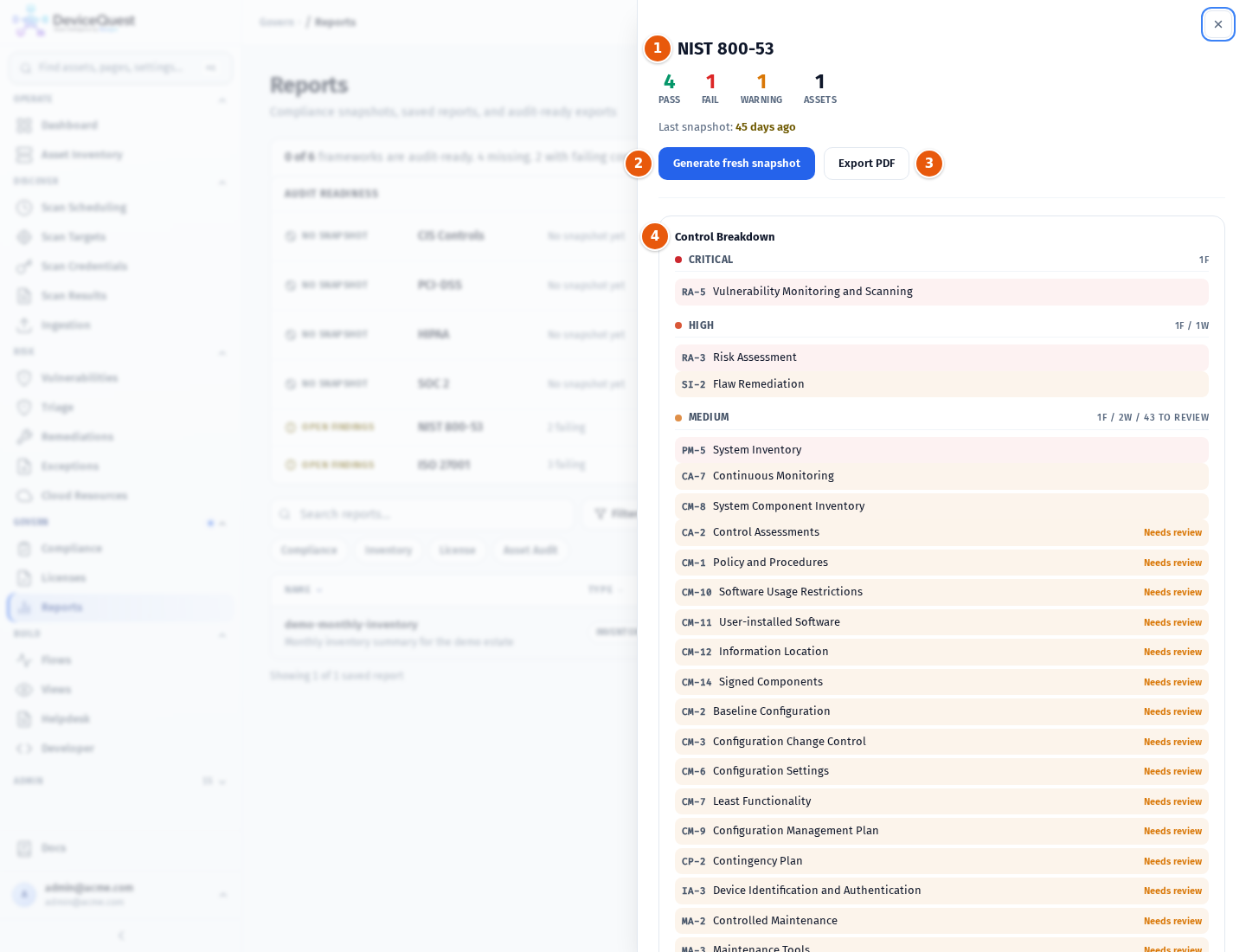Viewport: 1246px width, 952px height.
Task: Click Needs review beside CP-2 Contingency Plan
Action: (x=1172, y=861)
